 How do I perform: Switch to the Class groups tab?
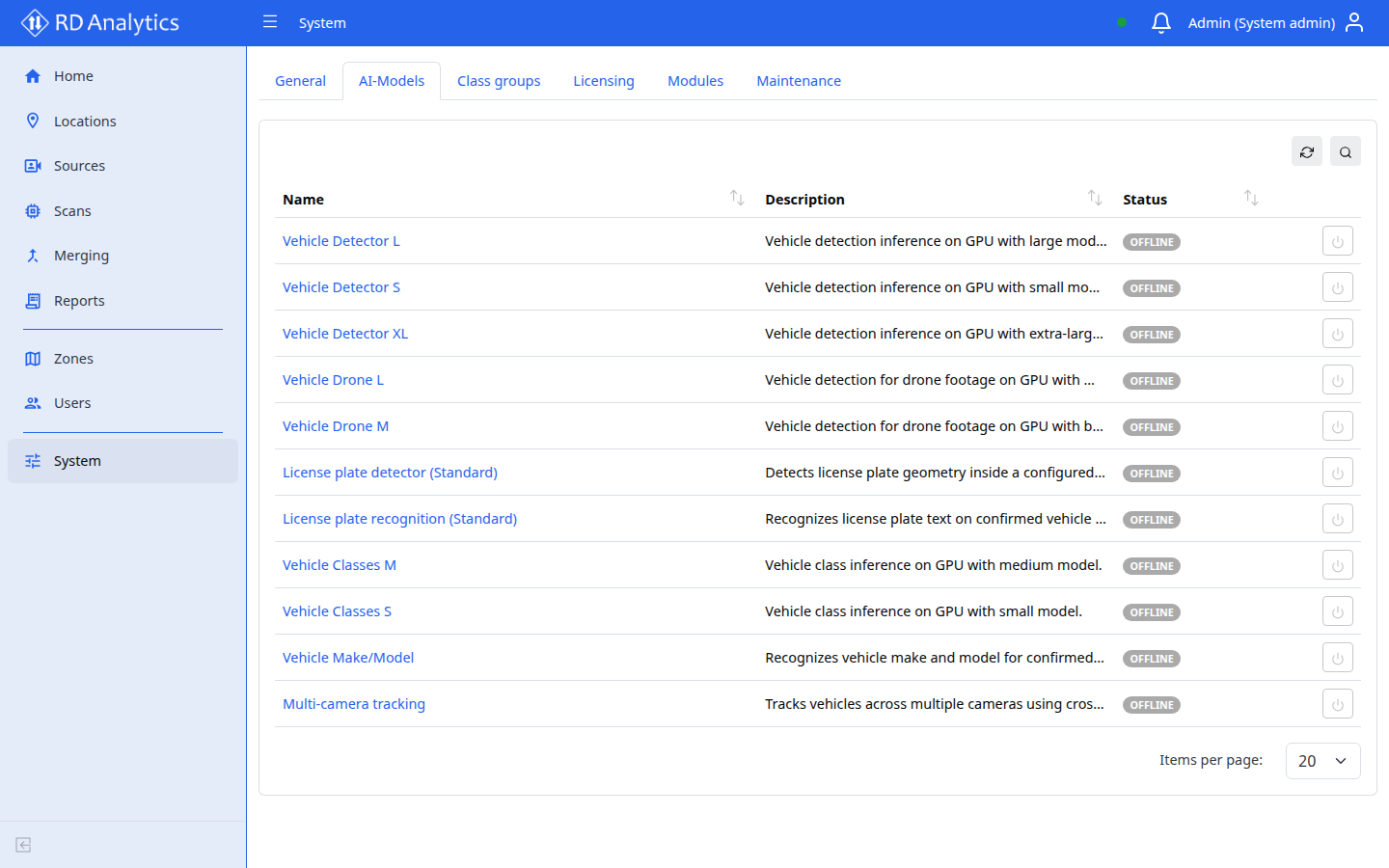pyautogui.click(x=499, y=81)
